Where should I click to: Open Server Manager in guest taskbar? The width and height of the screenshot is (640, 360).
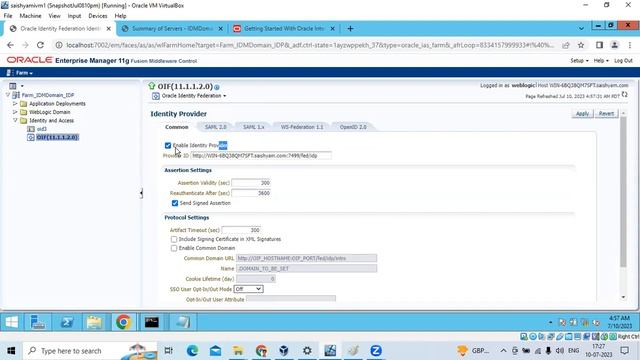[38, 322]
